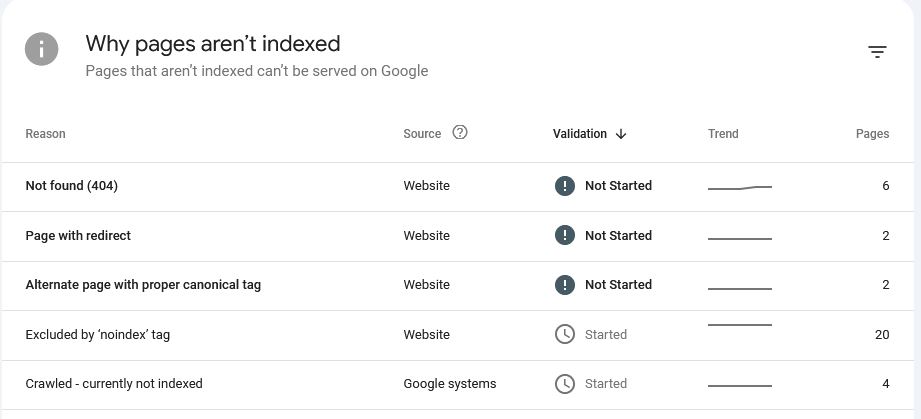Image resolution: width=921 pixels, height=419 pixels.
Task: Click clock icon in Excluded by 'noindex' row
Action: point(564,334)
